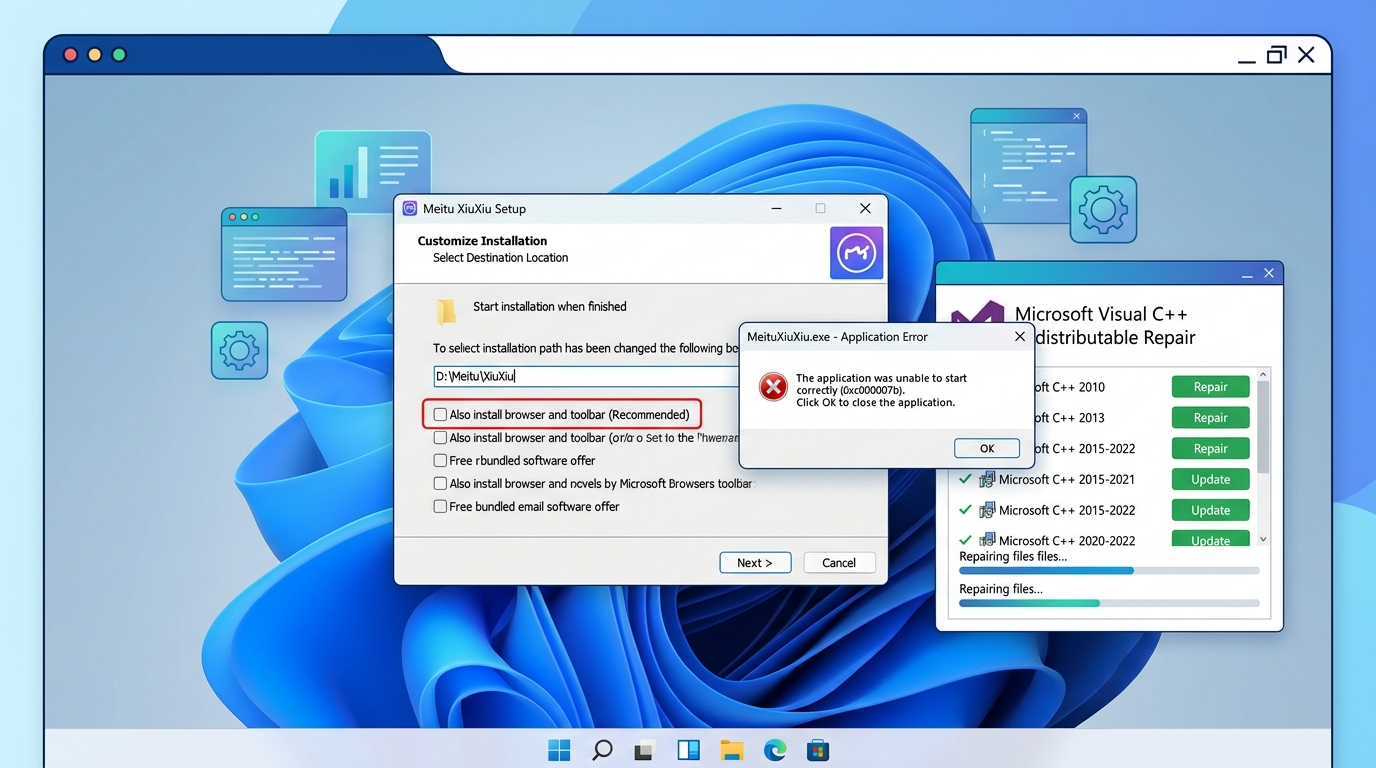This screenshot has width=1376, height=768.
Task: Update Microsoft C++ 2015-2021
Action: click(1210, 479)
